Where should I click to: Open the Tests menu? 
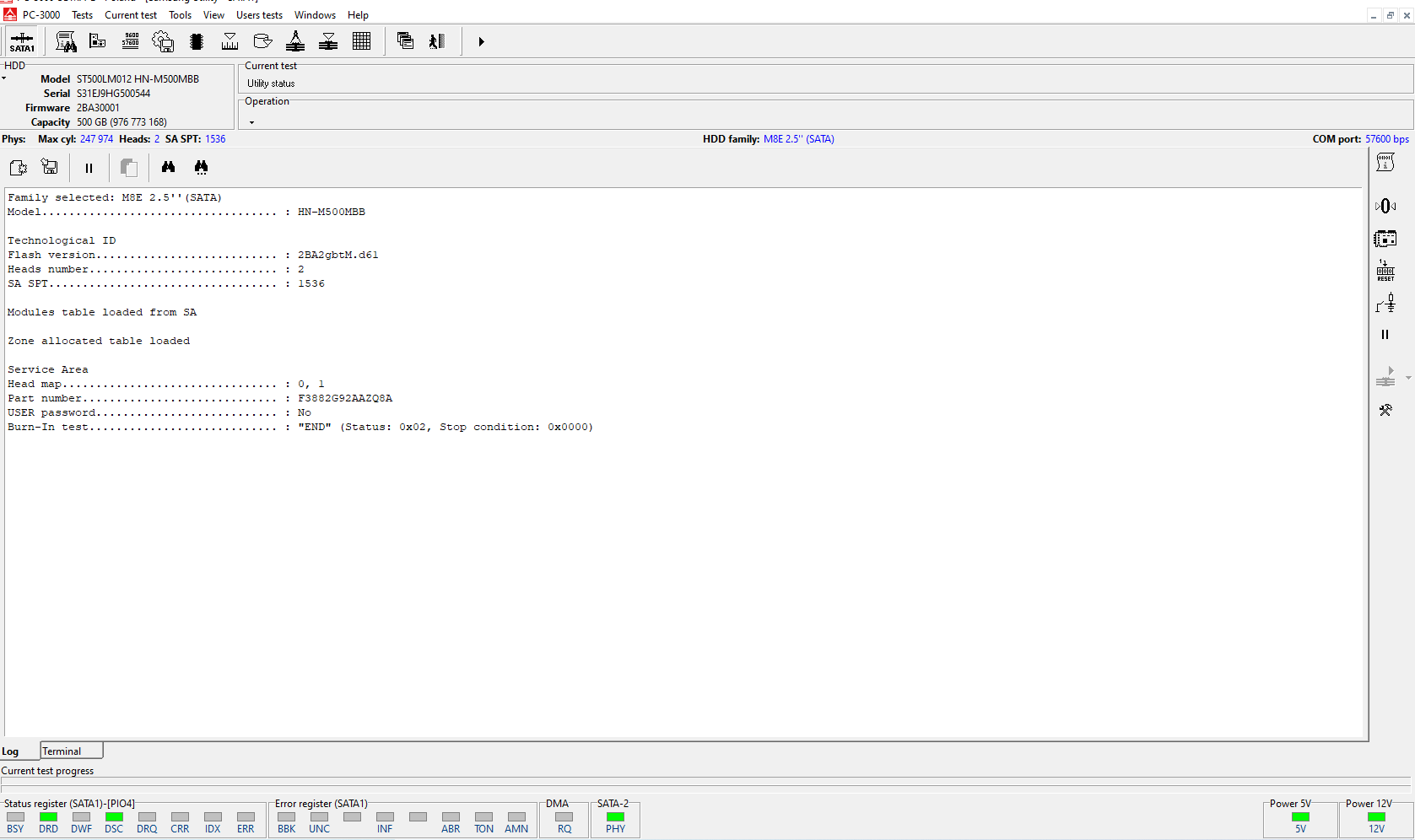coord(82,15)
